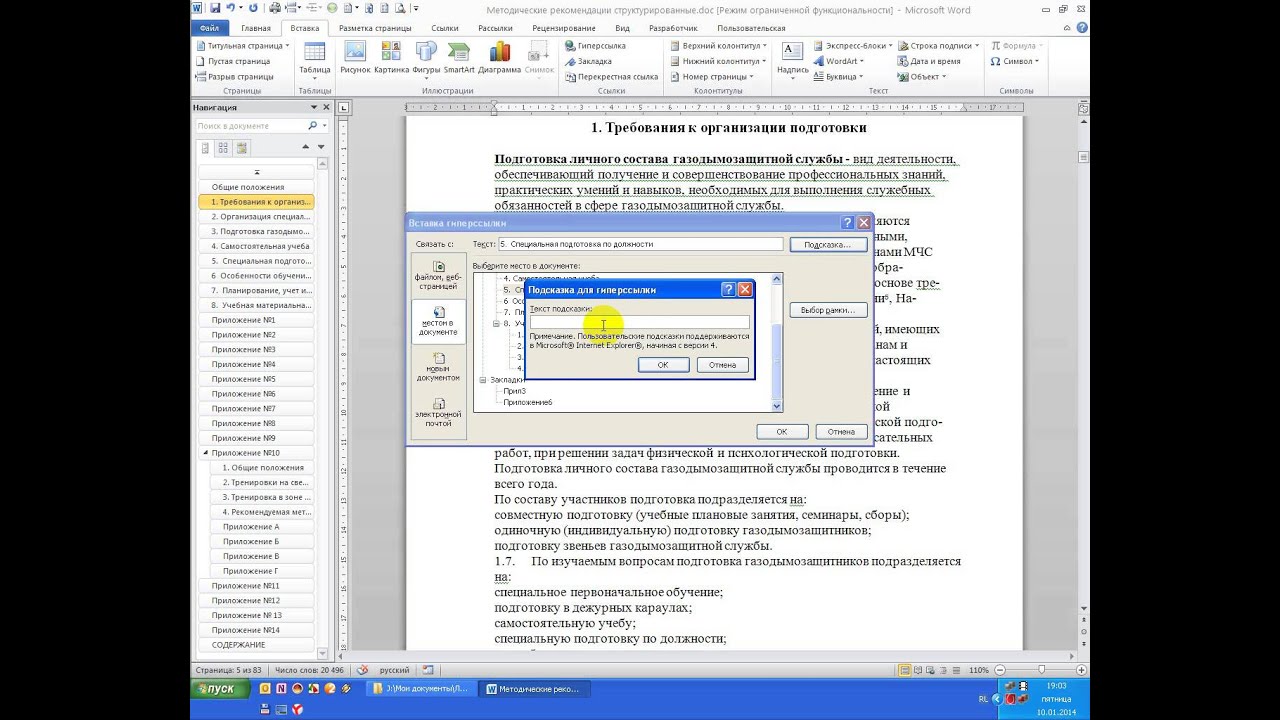Click the SmartArt icon

(x=459, y=58)
